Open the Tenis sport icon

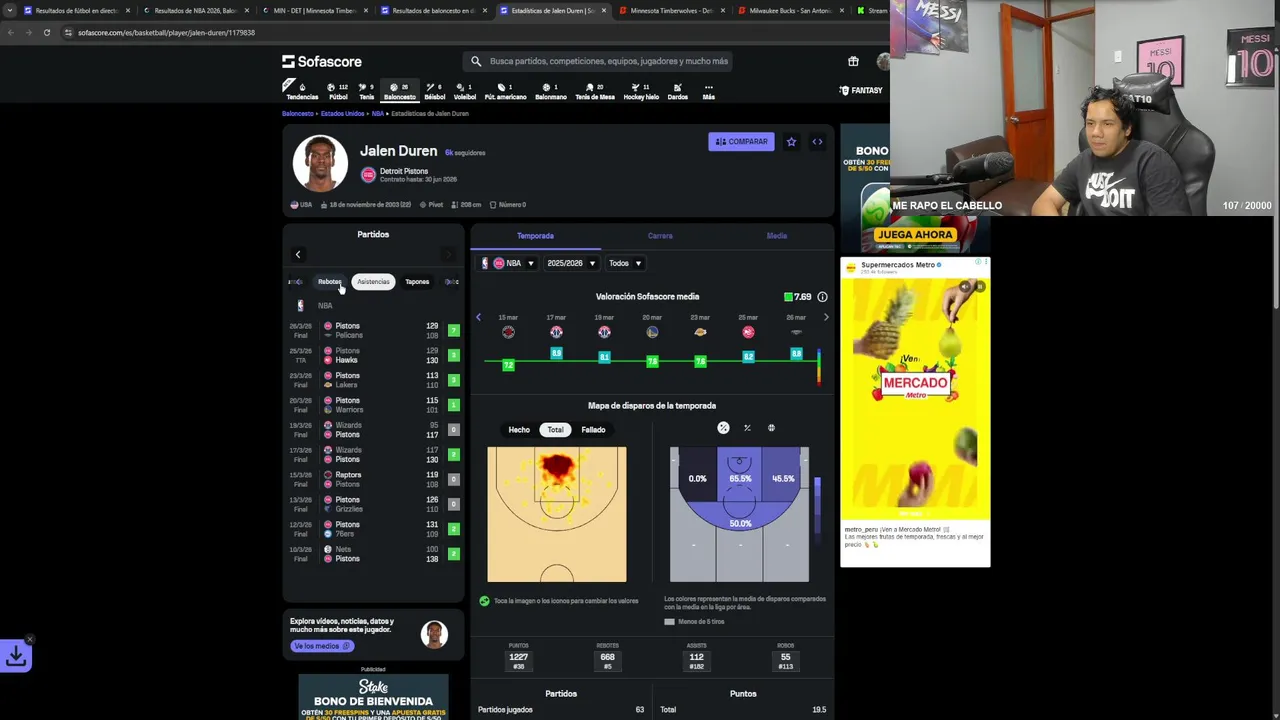click(366, 91)
